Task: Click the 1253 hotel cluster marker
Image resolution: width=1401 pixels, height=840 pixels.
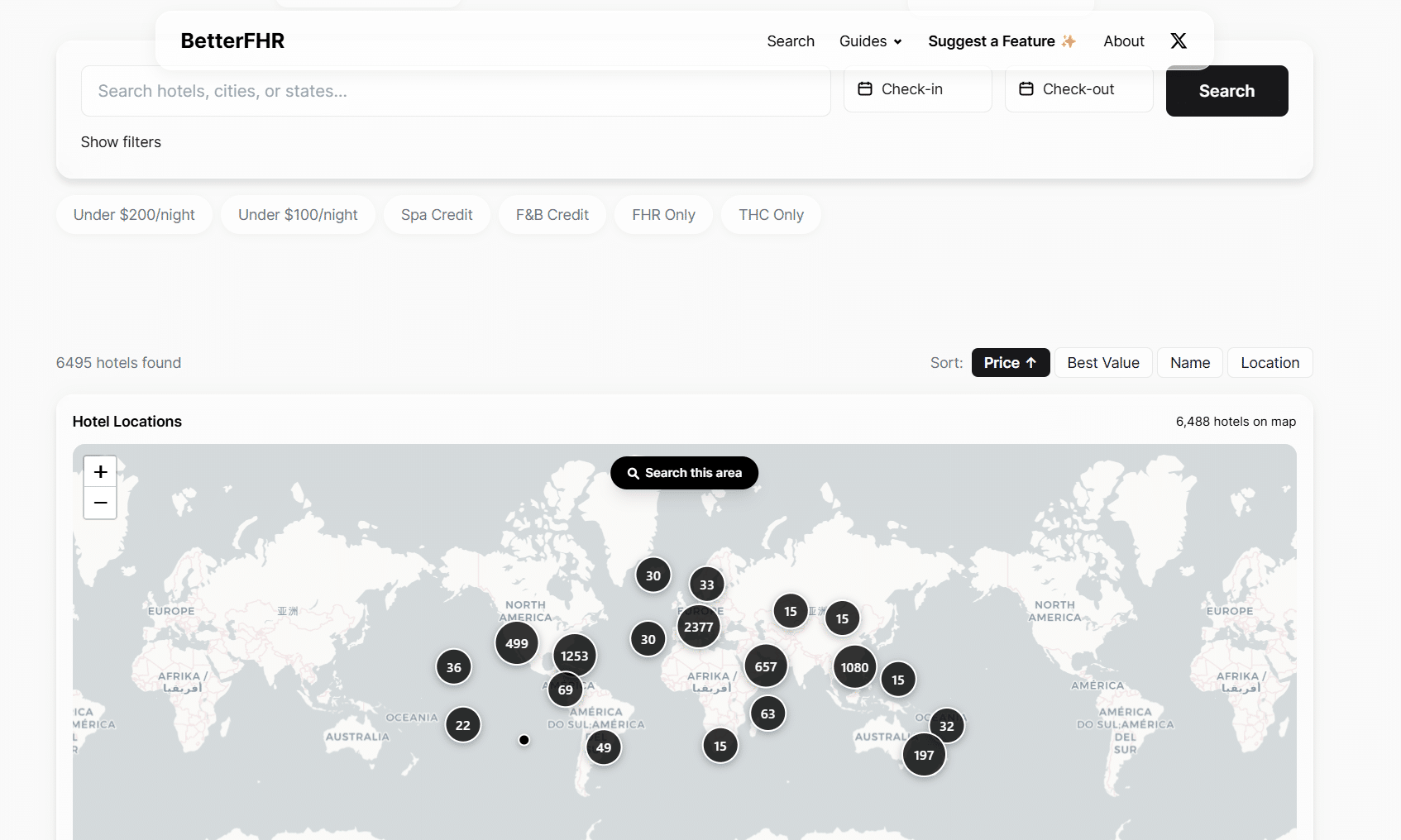Action: [x=574, y=656]
